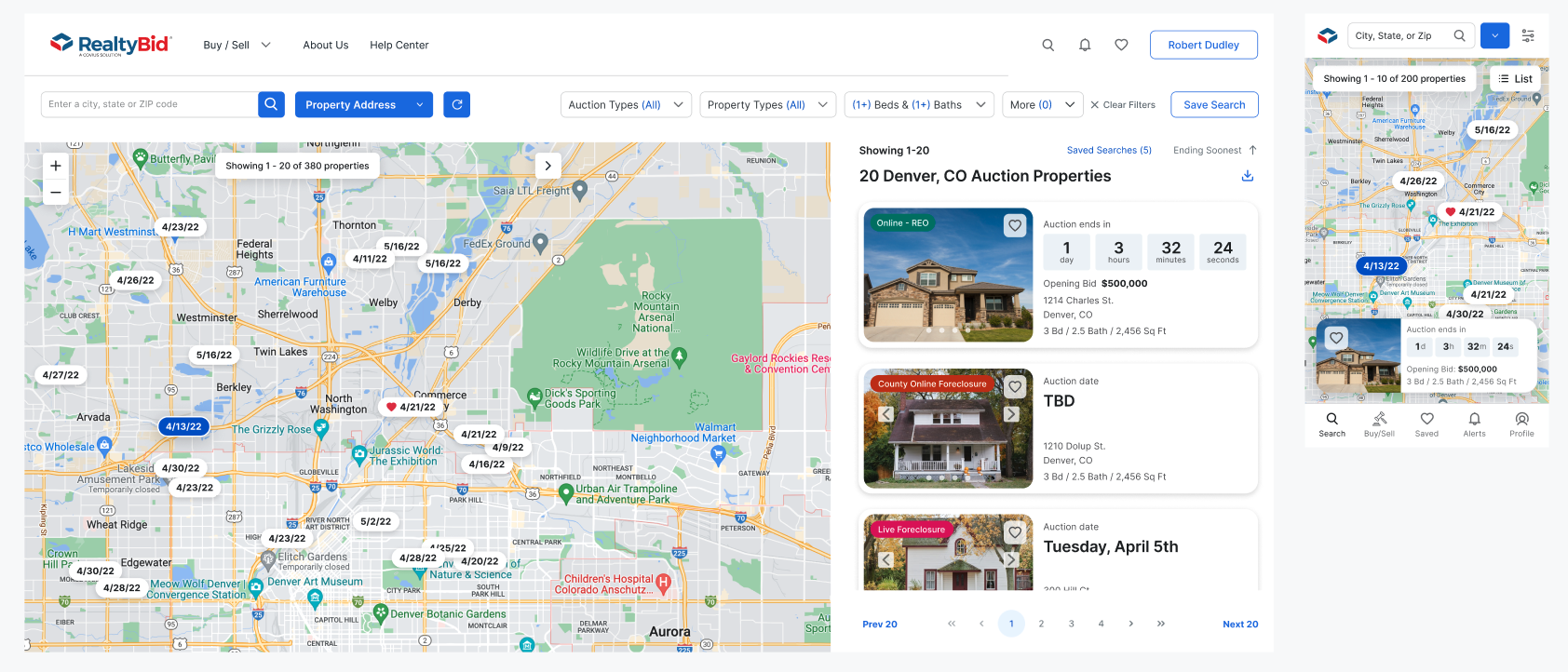Change the Ending Soonest sort order

point(1215,150)
